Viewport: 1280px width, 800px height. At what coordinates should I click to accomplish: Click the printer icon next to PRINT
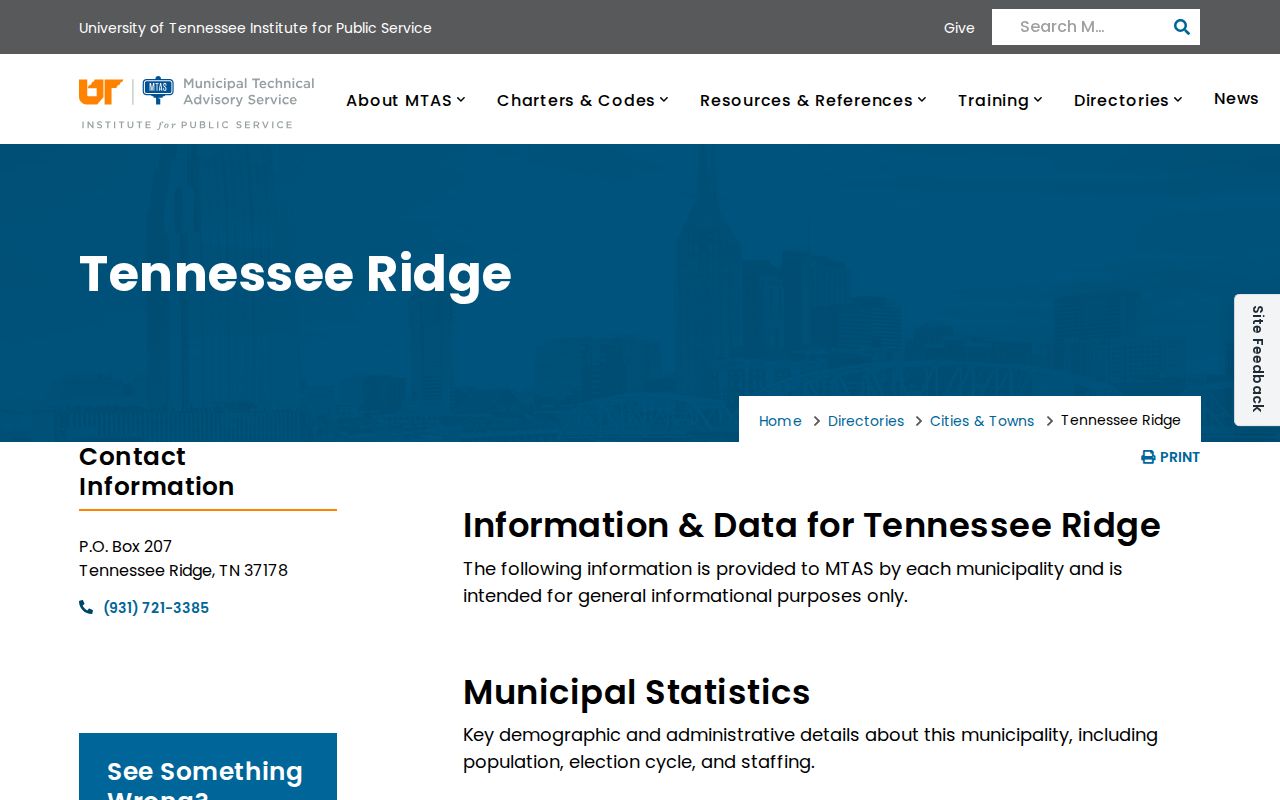1148,457
